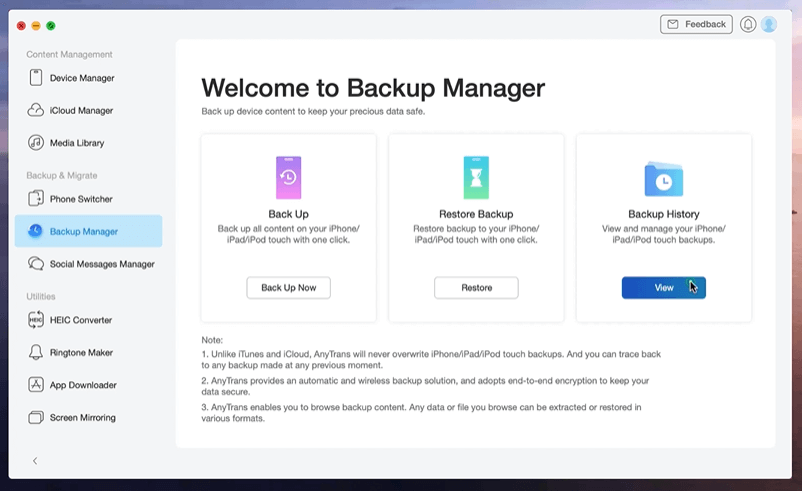Click the green Restore Backup hourglass icon
Image resolution: width=802 pixels, height=491 pixels.
click(x=476, y=177)
